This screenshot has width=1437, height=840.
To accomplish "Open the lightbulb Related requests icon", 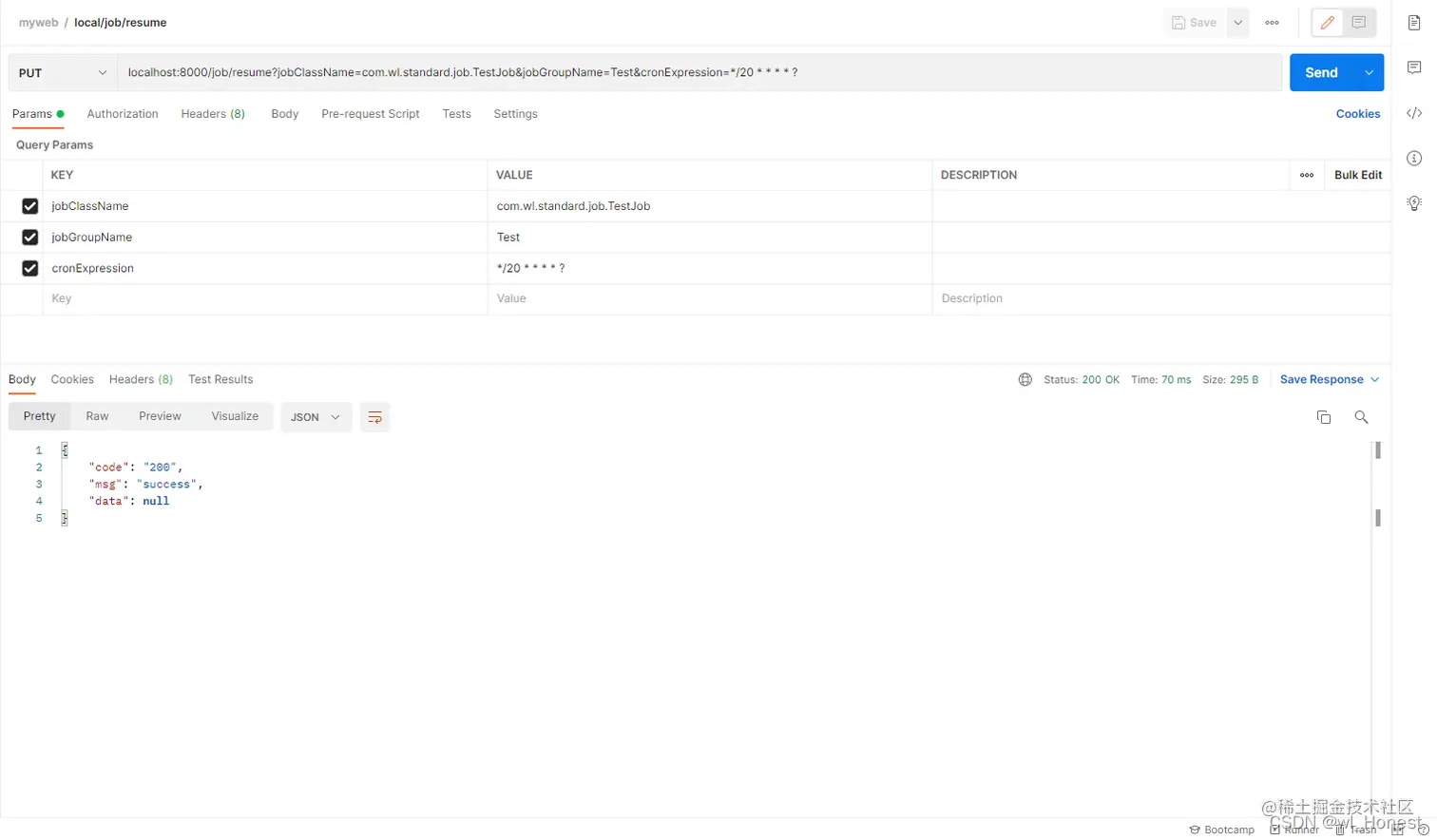I will click(1414, 203).
